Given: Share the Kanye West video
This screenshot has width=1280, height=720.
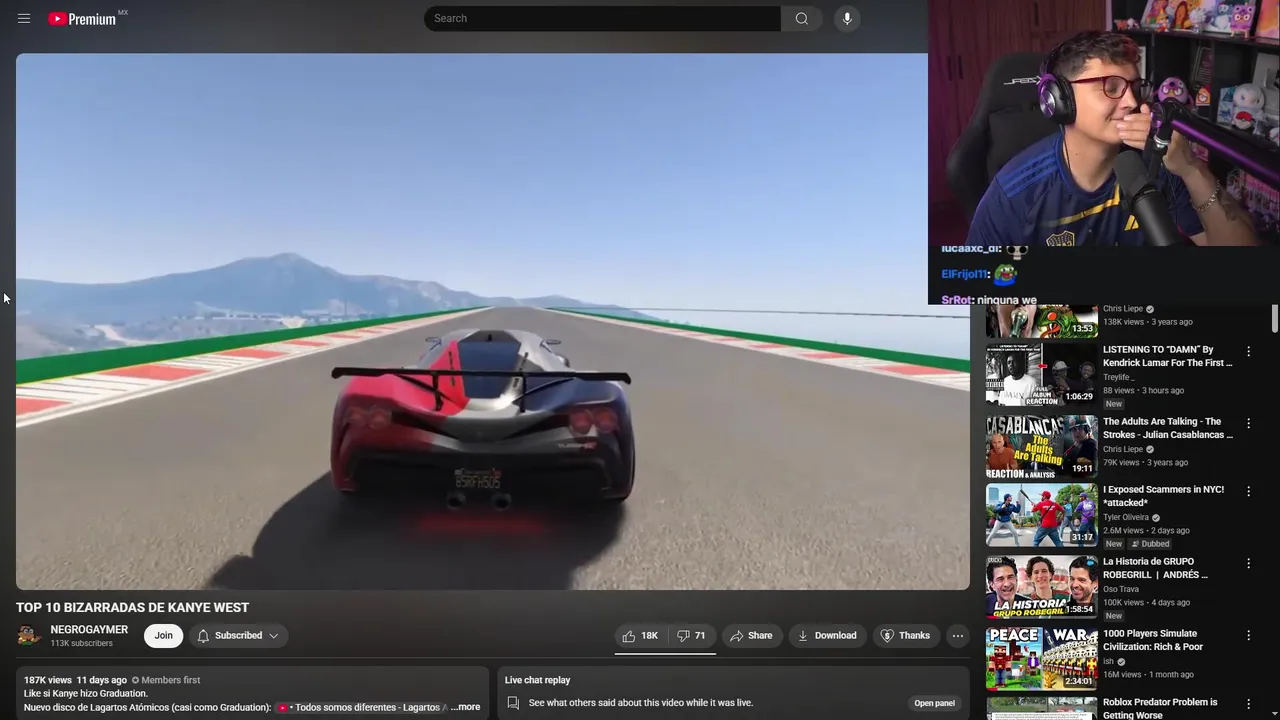Looking at the screenshot, I should pos(751,635).
